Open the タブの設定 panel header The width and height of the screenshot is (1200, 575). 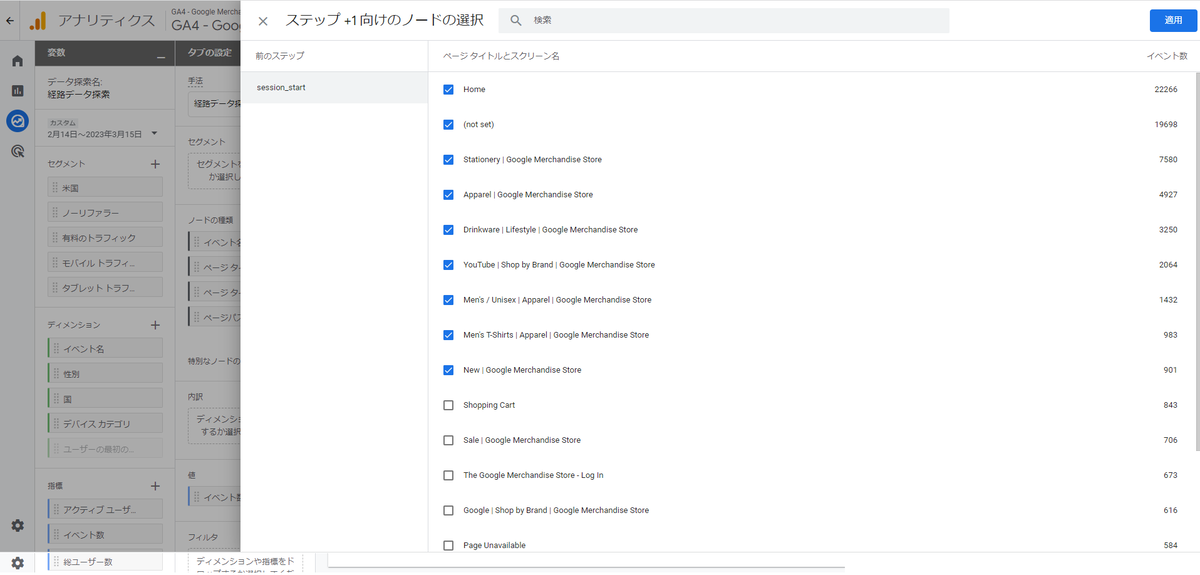[x=207, y=53]
